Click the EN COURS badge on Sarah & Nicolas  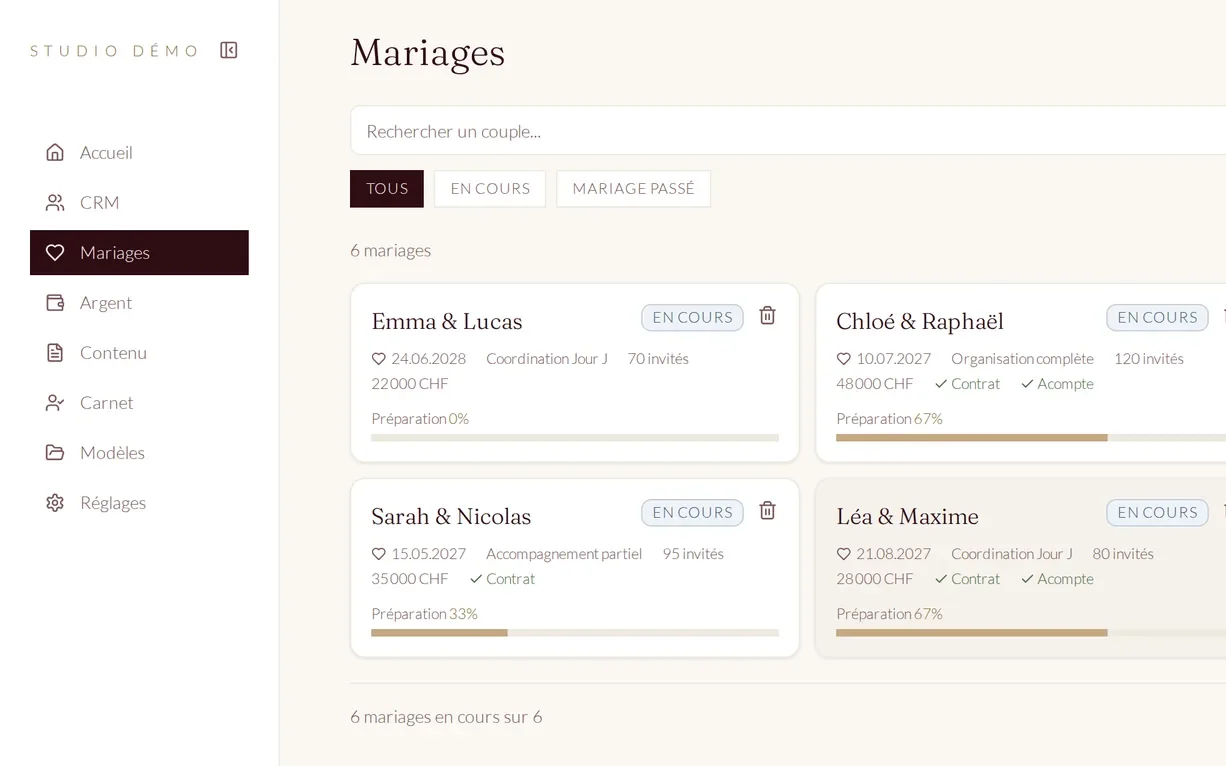click(692, 512)
